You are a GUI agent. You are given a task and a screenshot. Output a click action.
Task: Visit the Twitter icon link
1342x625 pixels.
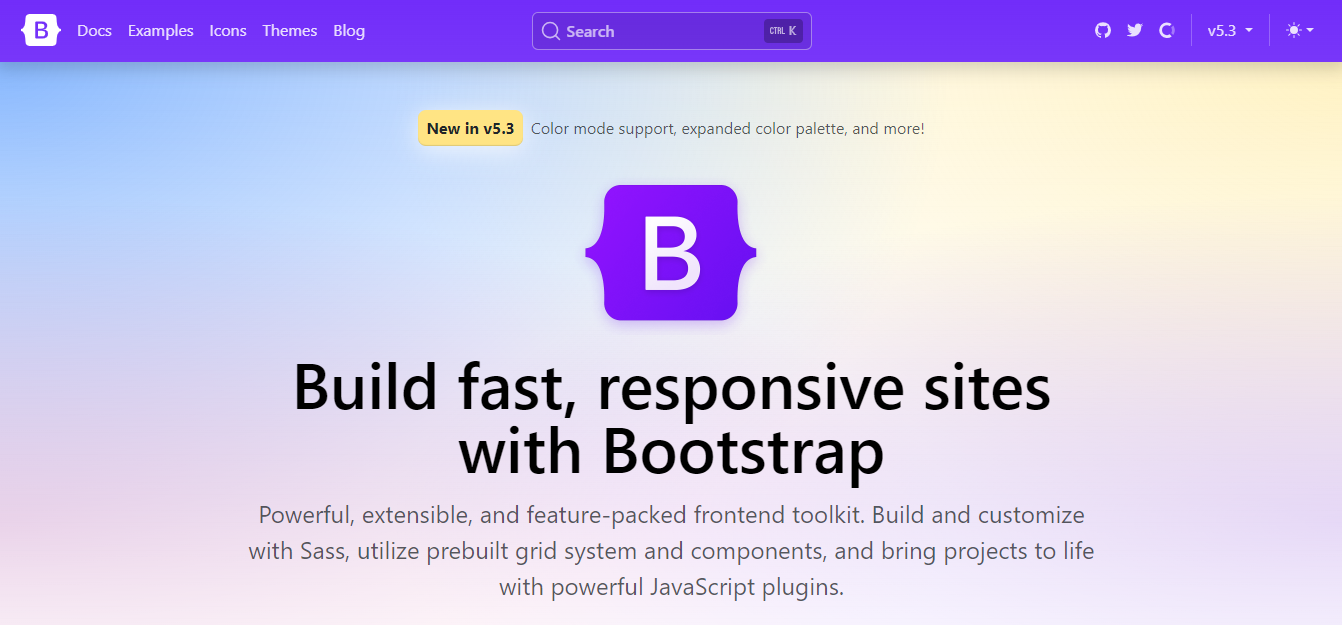point(1134,31)
